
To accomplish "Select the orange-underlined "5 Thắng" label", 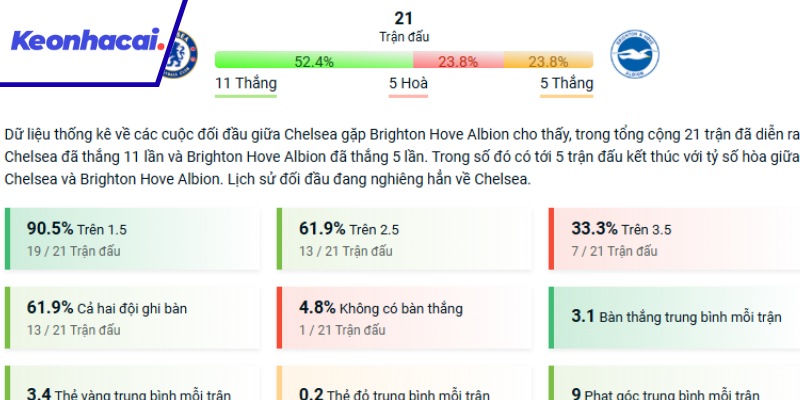I will point(566,84).
